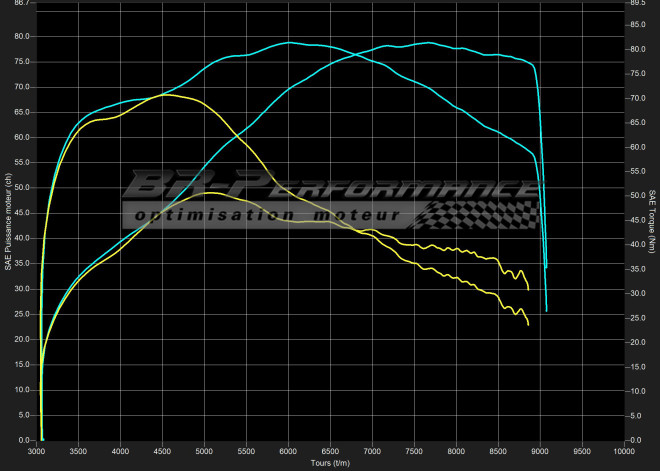Click the 0.0 label on left axis
Screen dimensions: 660x471
click(x=26, y=440)
